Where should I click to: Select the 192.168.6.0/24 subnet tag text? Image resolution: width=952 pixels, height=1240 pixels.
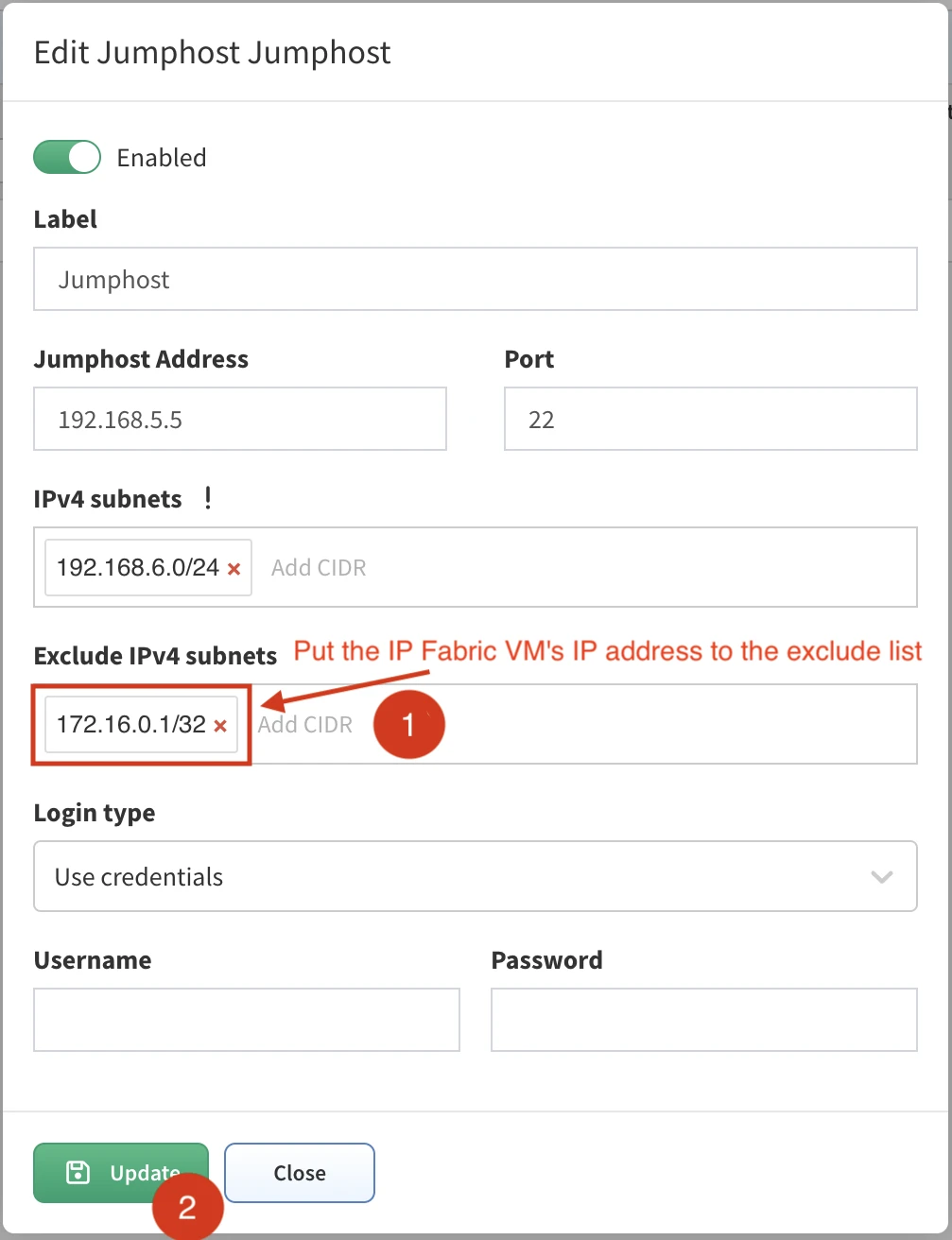[138, 568]
